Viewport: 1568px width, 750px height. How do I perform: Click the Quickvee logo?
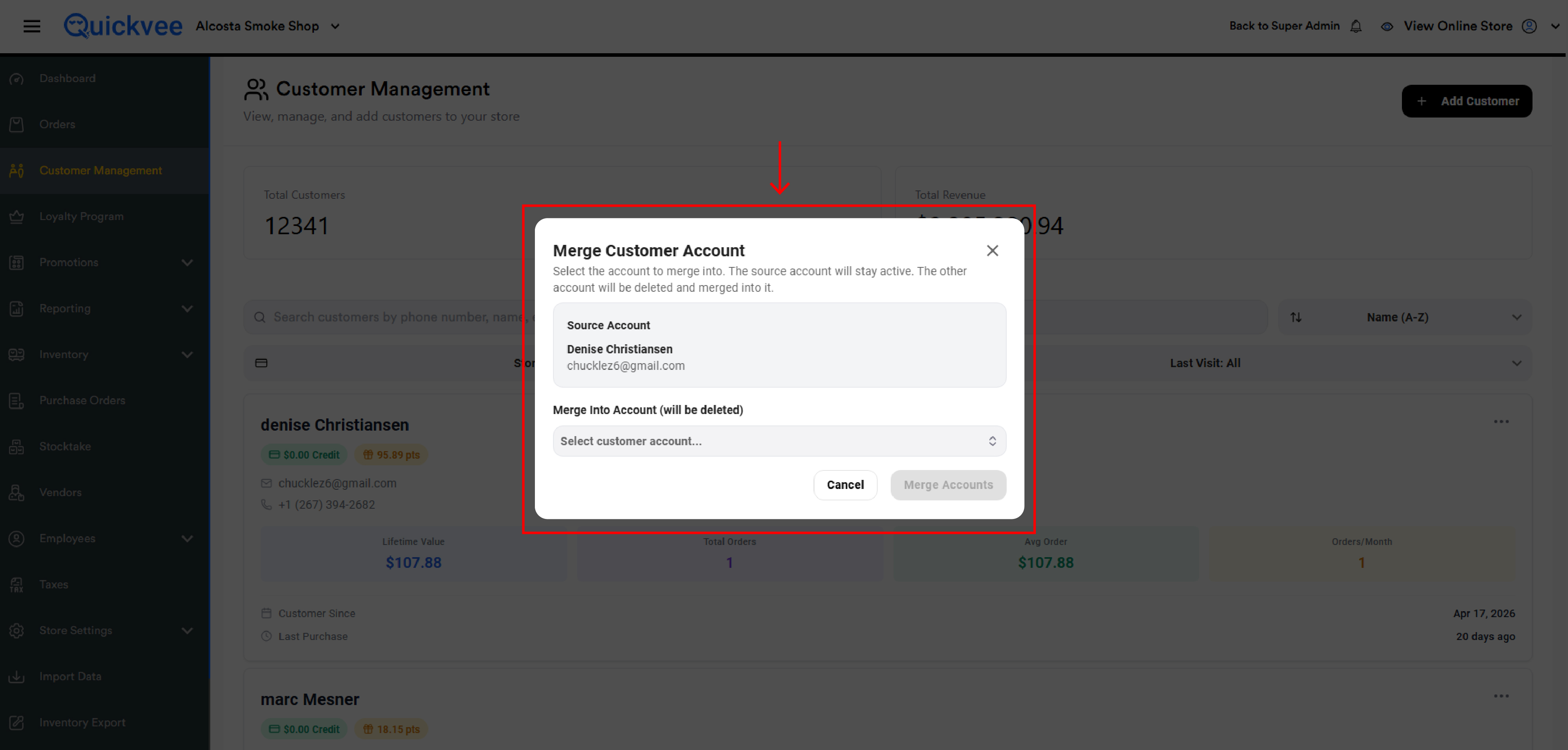coord(123,26)
